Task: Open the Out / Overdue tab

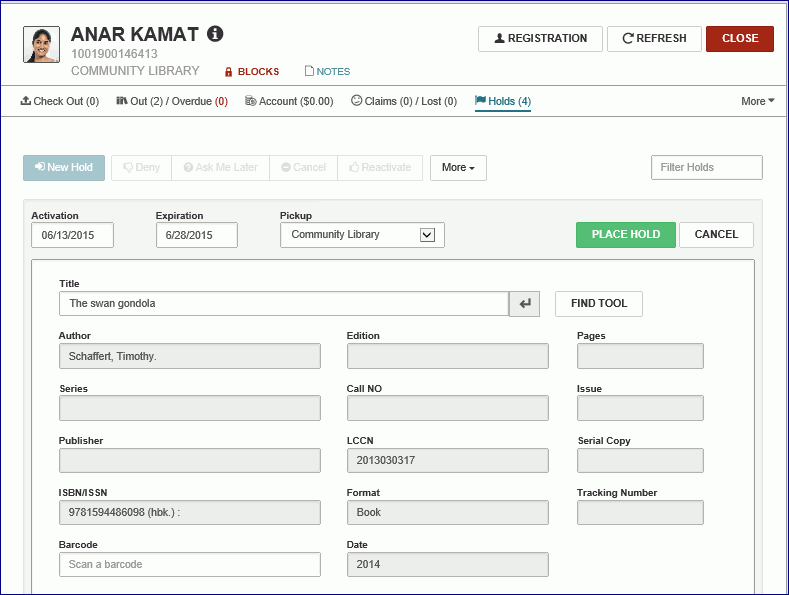Action: click(172, 101)
